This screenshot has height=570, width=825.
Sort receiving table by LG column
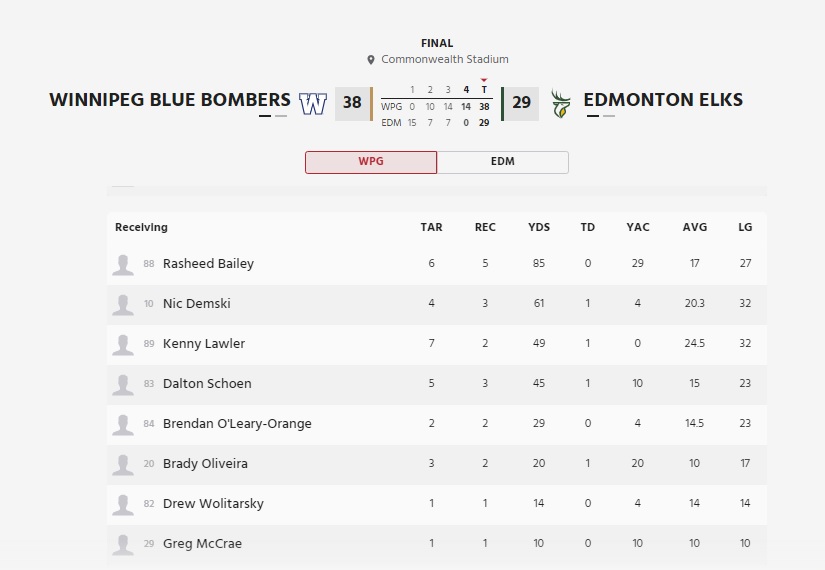pos(745,228)
